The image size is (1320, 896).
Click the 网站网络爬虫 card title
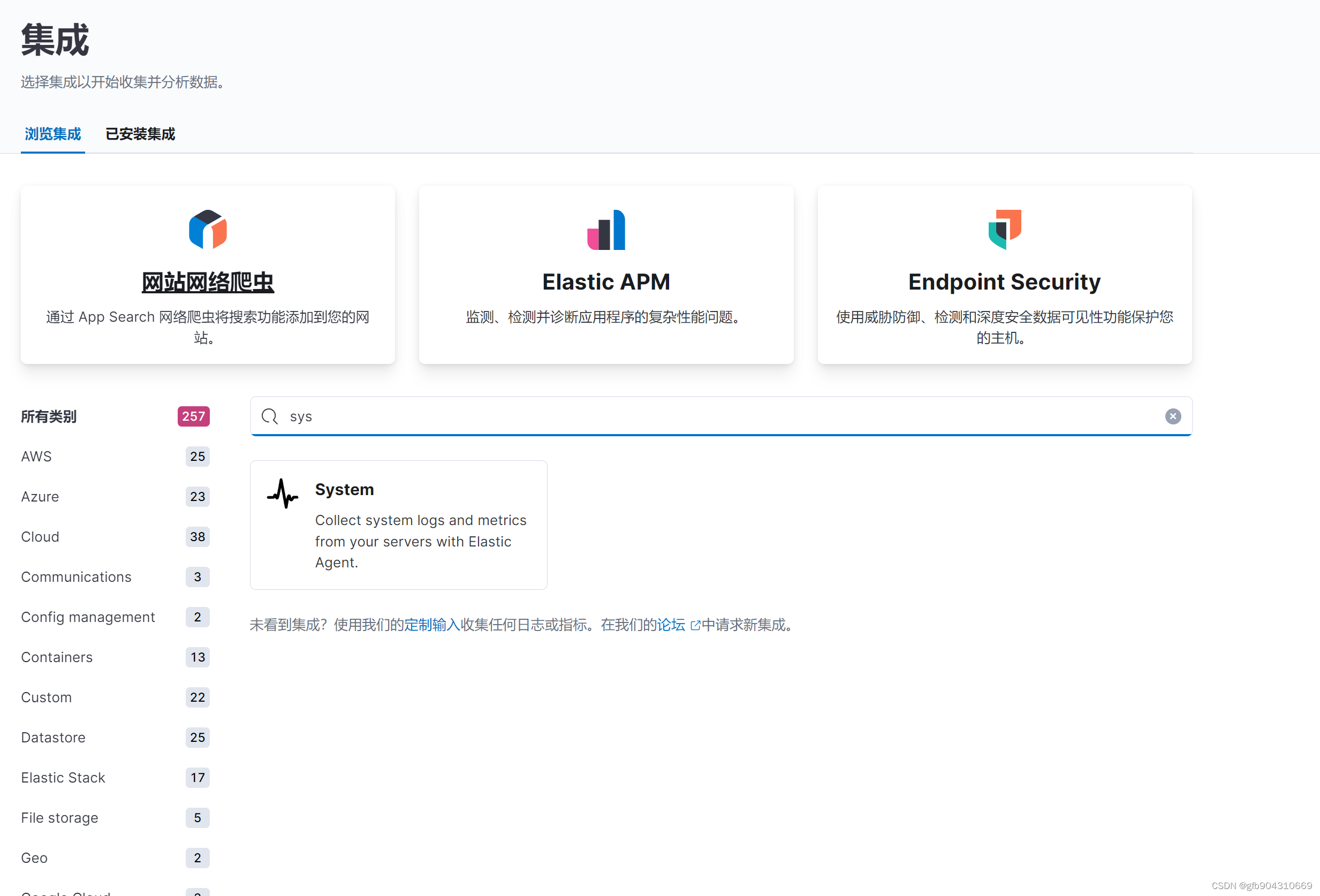coord(208,282)
